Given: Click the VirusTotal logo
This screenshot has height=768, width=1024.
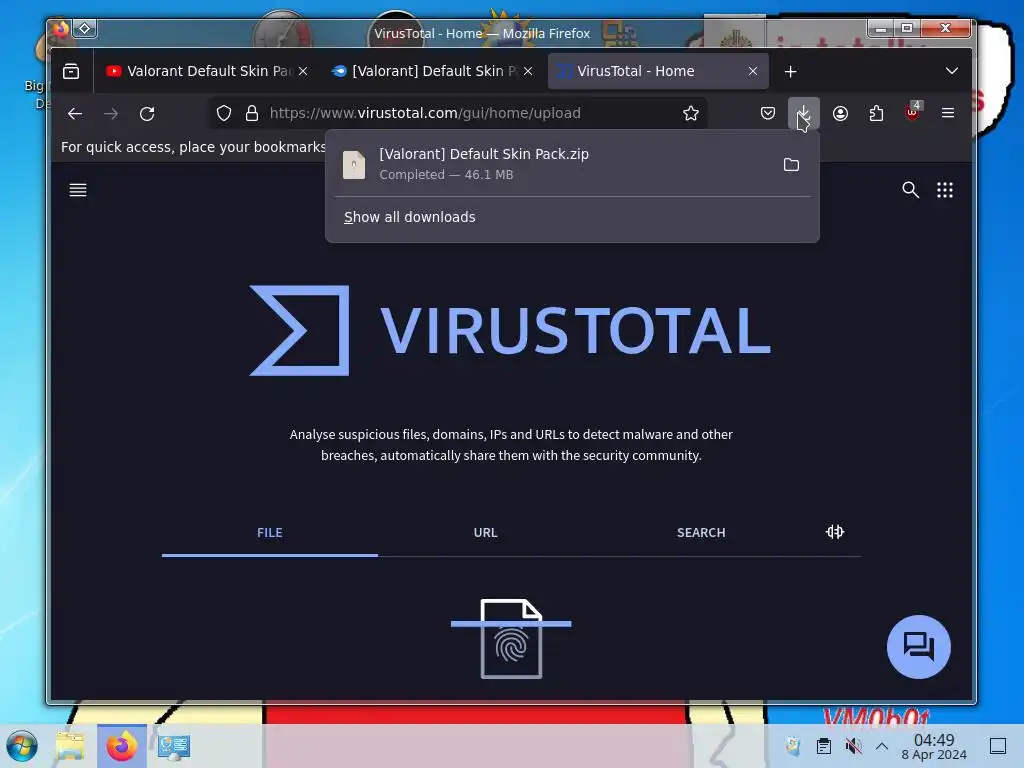Looking at the screenshot, I should [510, 330].
